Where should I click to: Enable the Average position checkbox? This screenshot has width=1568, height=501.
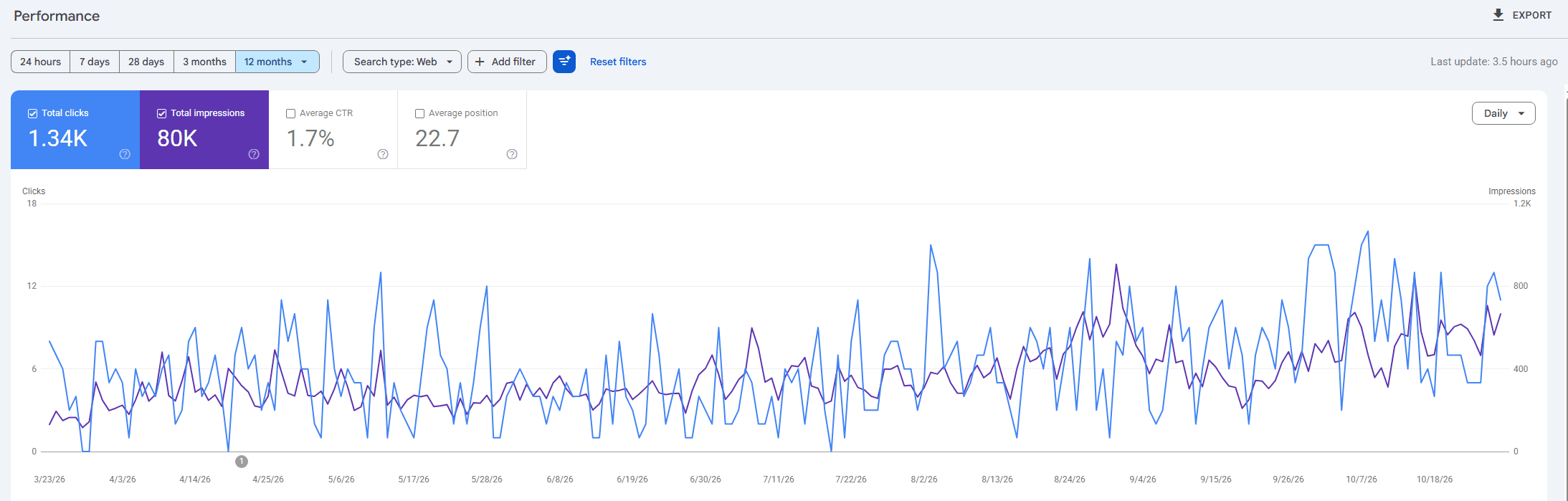419,113
